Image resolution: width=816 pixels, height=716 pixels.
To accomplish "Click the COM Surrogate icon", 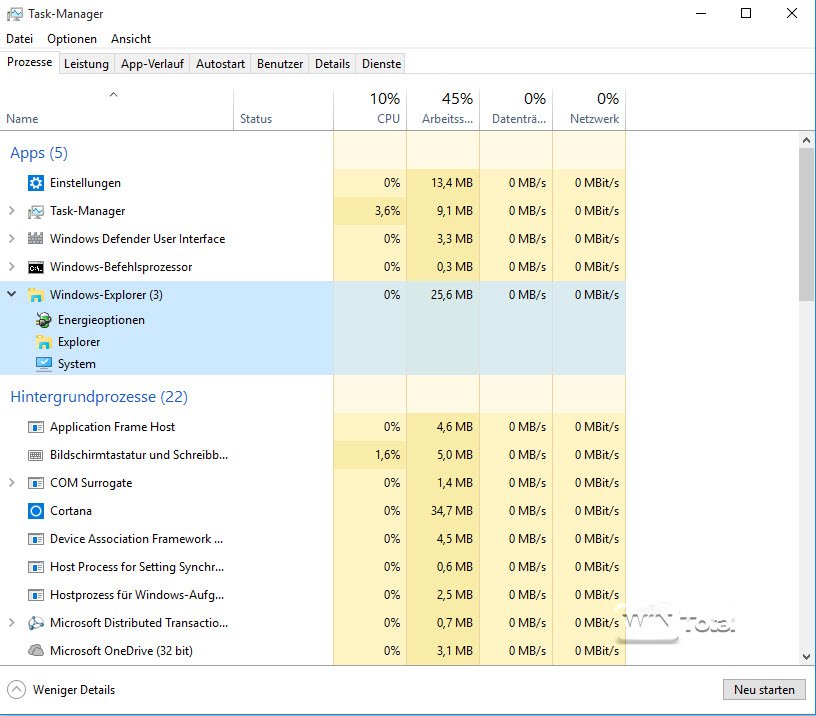I will [35, 483].
